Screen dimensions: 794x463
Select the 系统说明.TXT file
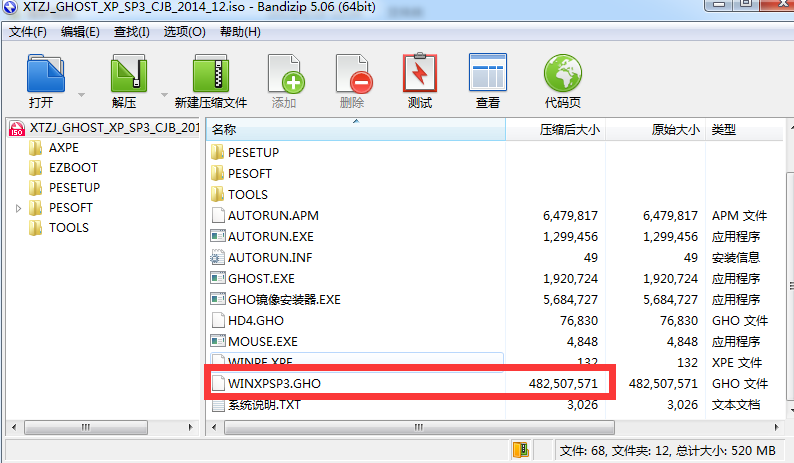pyautogui.click(x=264, y=405)
